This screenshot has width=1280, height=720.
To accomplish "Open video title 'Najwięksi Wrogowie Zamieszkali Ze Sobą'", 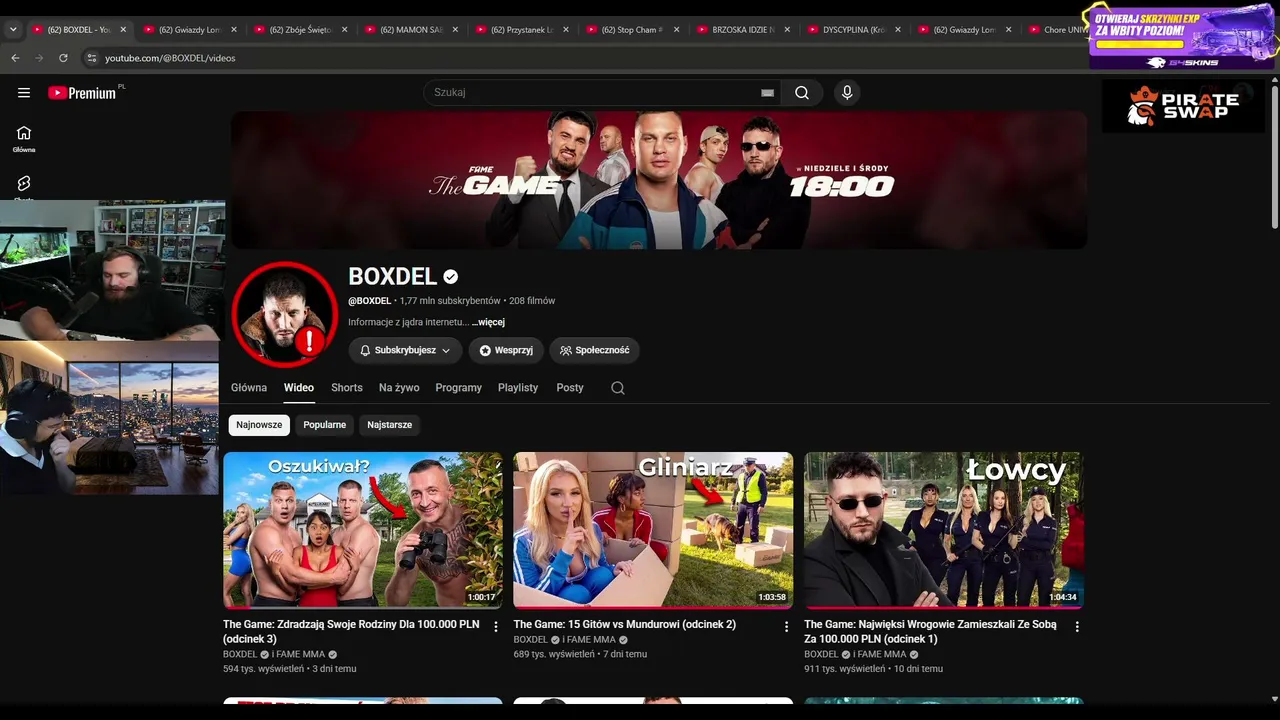I will point(930,632).
